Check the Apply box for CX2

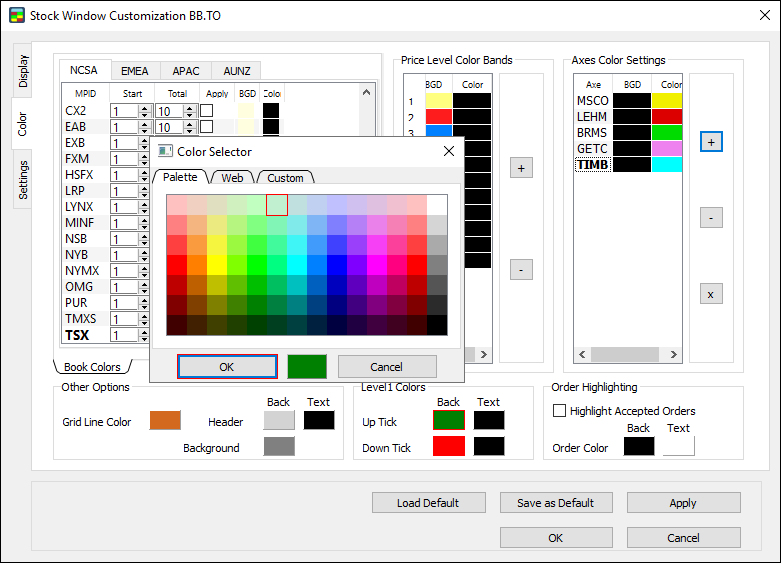coord(206,110)
